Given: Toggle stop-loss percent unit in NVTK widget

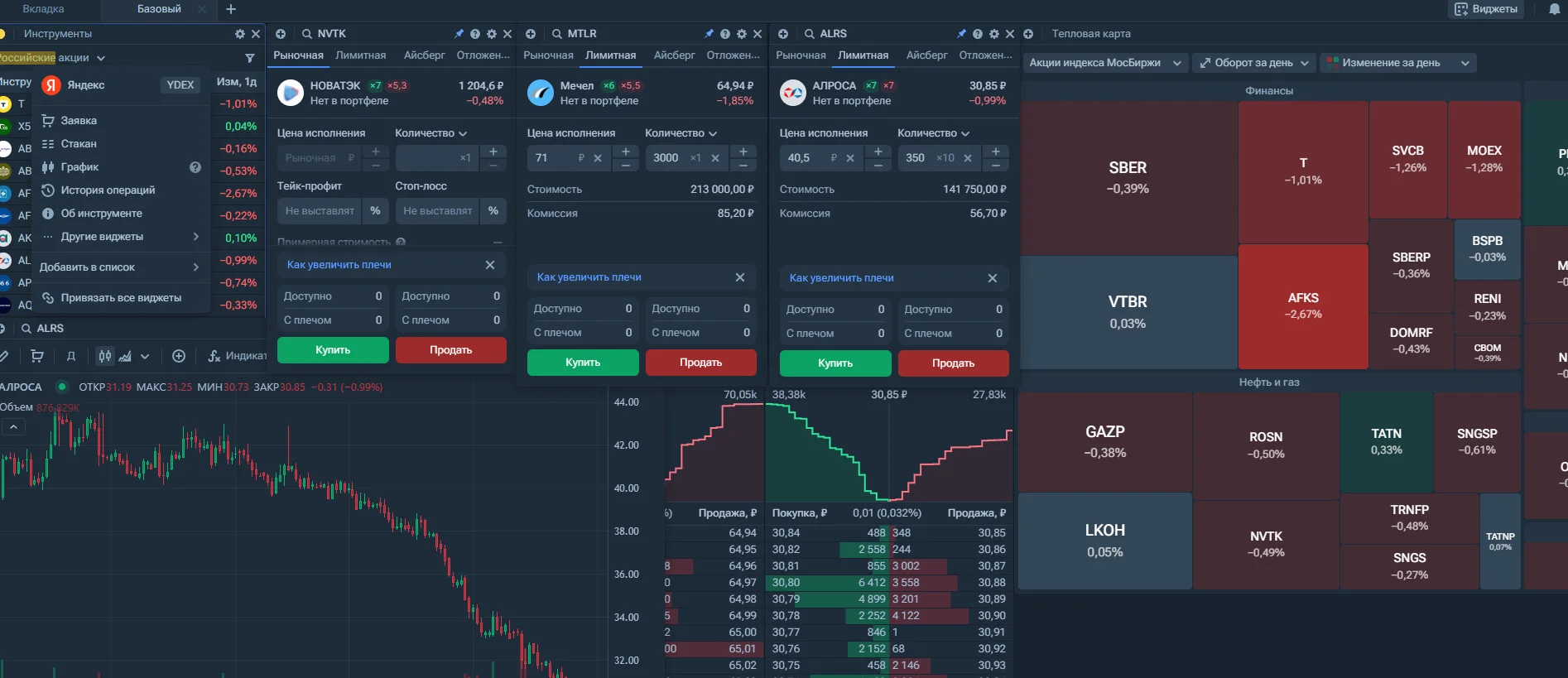Looking at the screenshot, I should (493, 211).
